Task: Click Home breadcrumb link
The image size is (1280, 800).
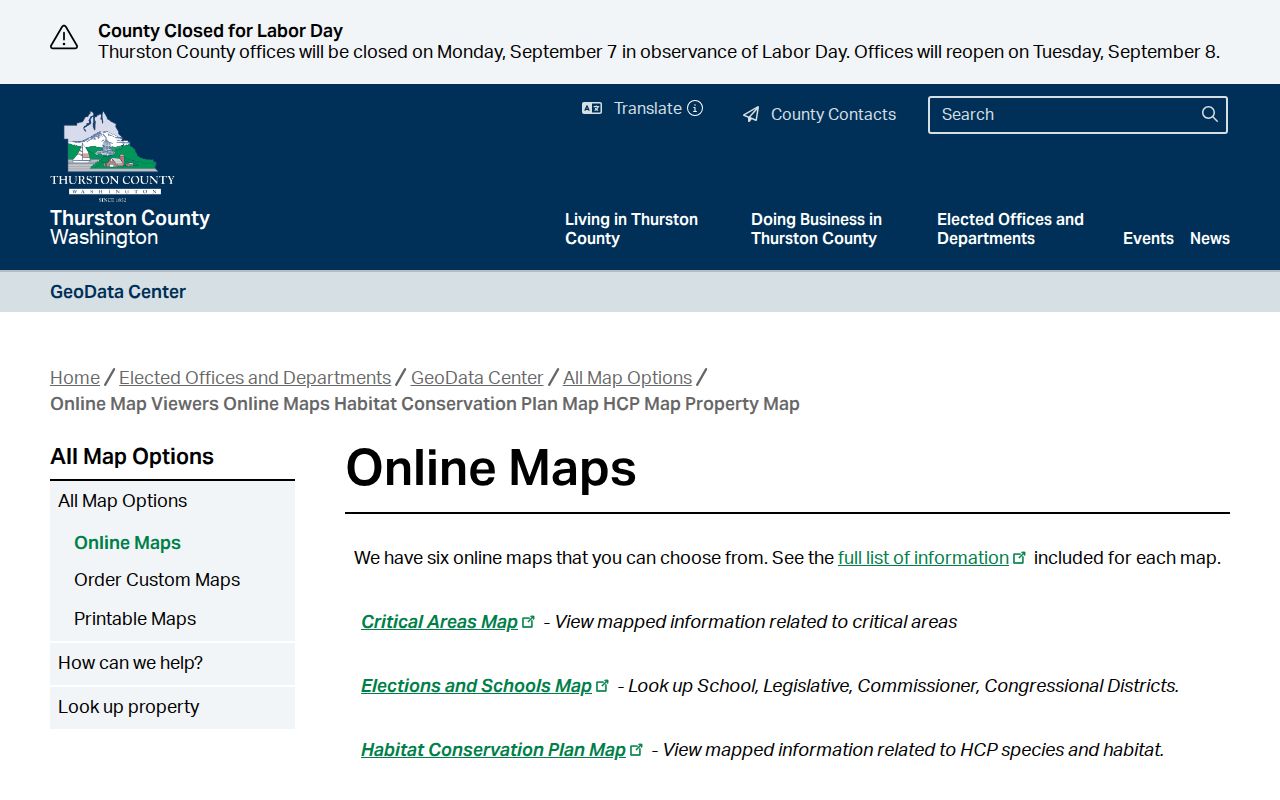Action: point(75,378)
